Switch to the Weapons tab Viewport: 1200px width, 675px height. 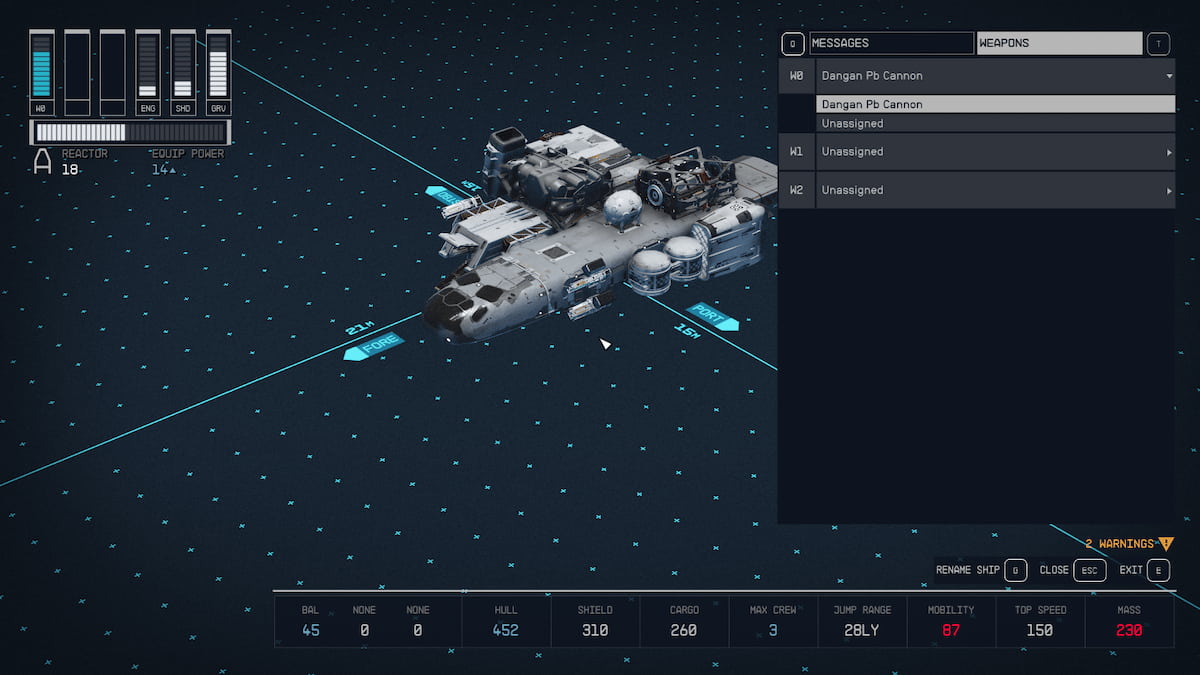[x=1058, y=44]
